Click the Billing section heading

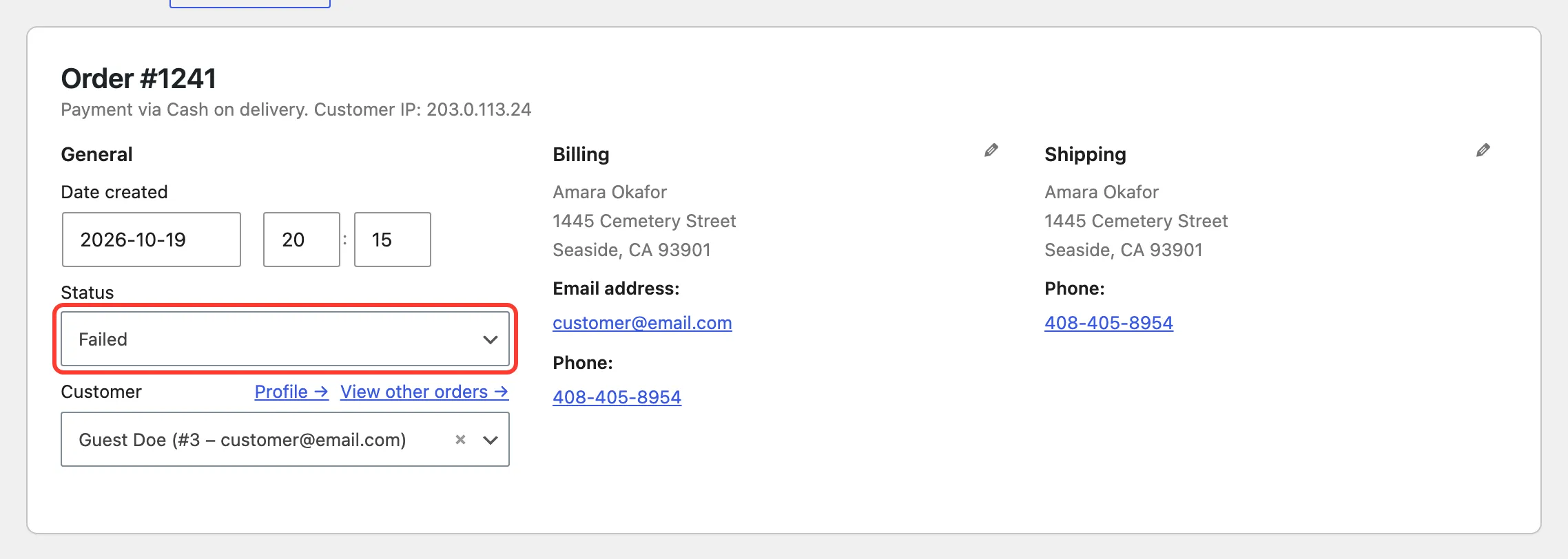(x=581, y=154)
